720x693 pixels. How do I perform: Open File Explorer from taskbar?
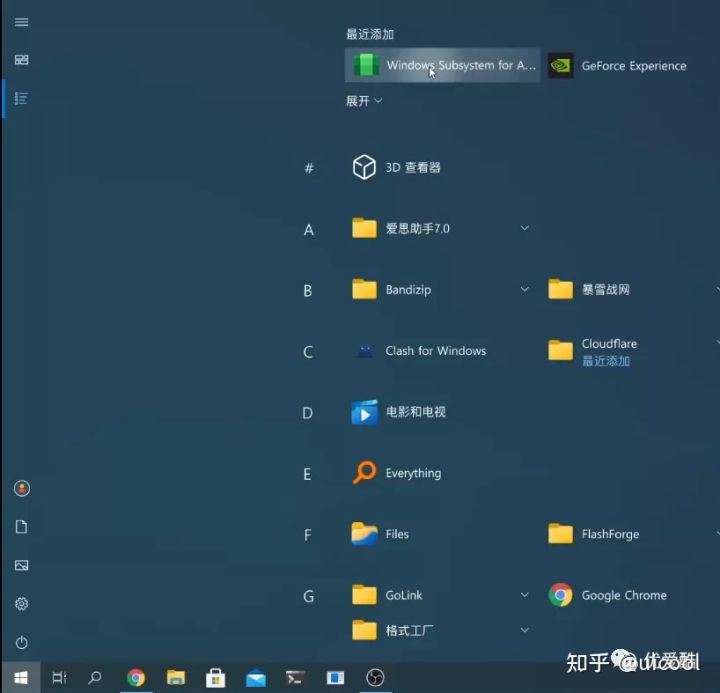point(175,677)
